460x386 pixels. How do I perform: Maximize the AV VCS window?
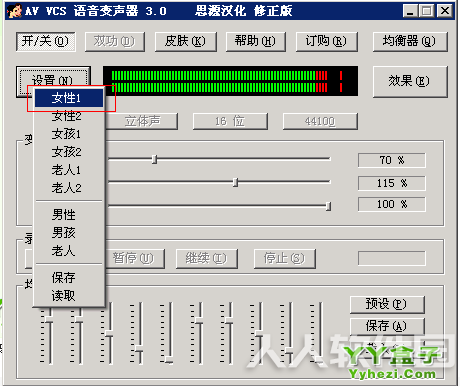(x=426, y=11)
